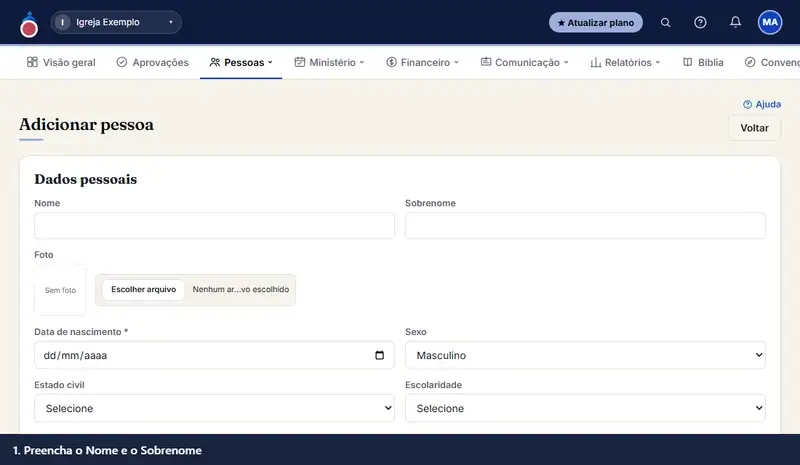Image resolution: width=800 pixels, height=465 pixels.
Task: Click the Voltar button
Action: (x=754, y=128)
